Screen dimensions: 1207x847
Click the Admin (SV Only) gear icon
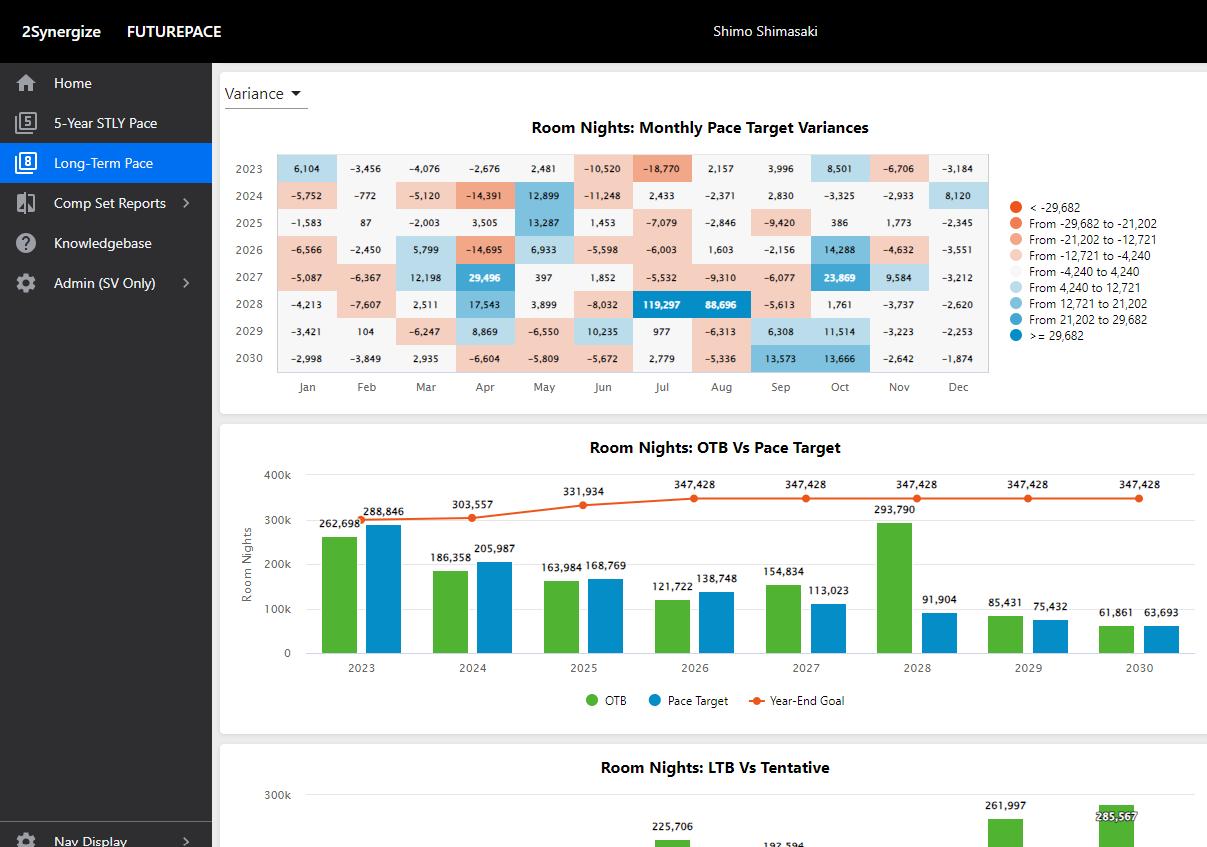coord(26,283)
